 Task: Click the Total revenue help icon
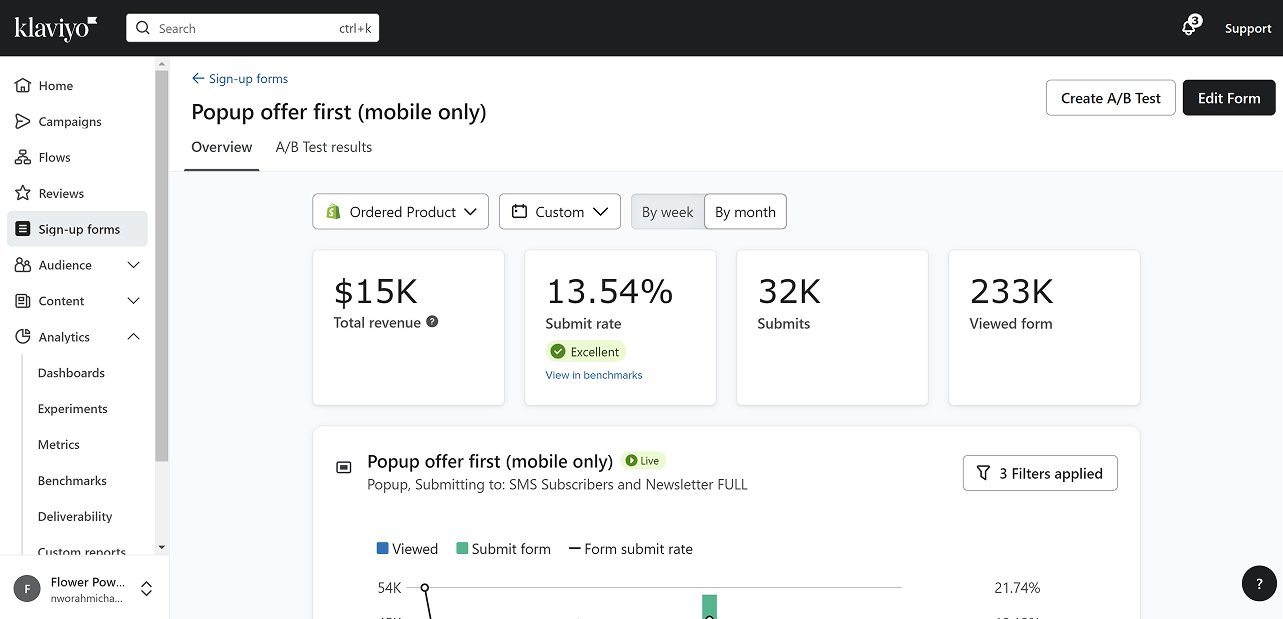pyautogui.click(x=432, y=322)
